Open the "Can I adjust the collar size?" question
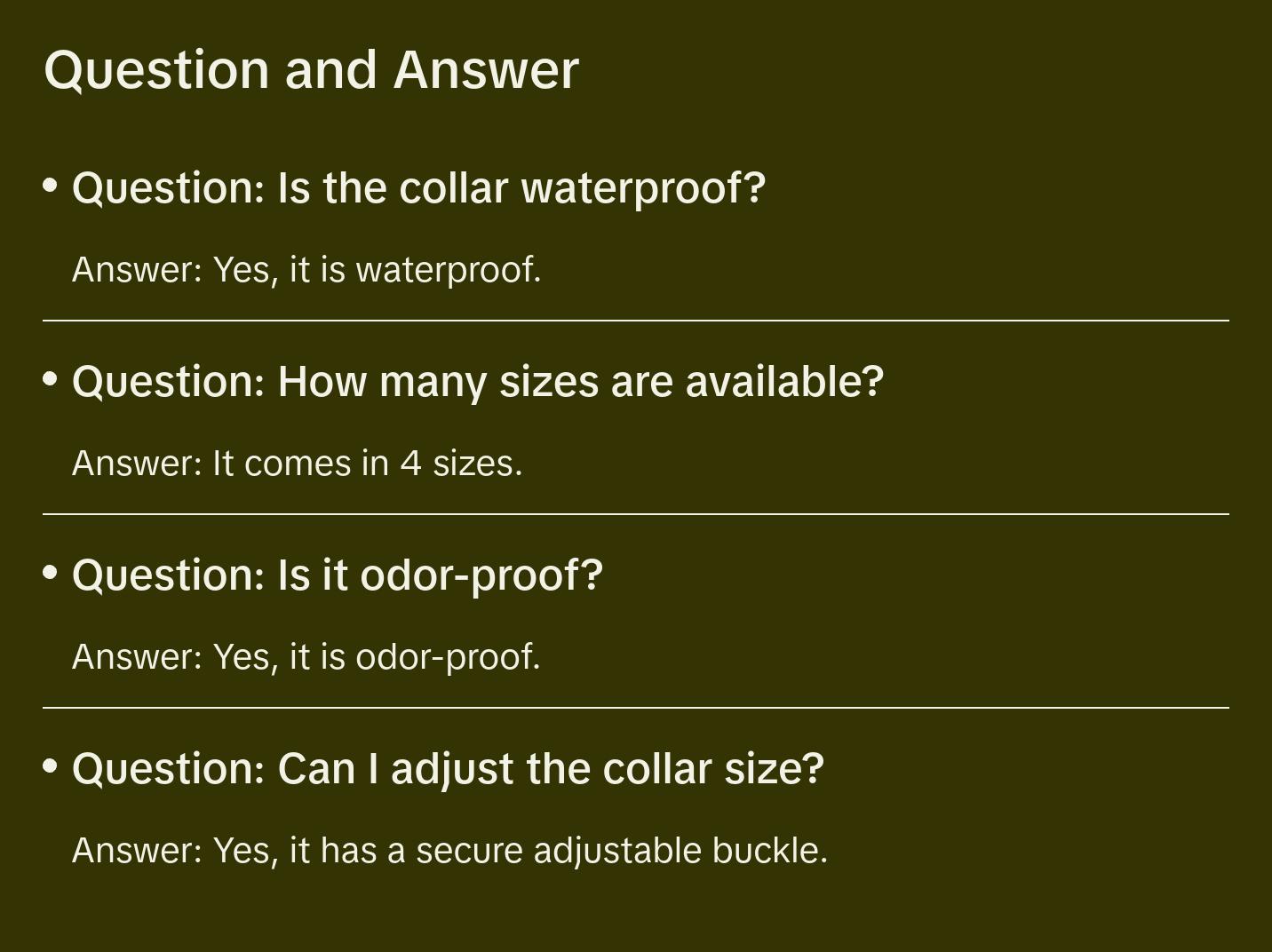This screenshot has height=952, width=1272. 448,769
